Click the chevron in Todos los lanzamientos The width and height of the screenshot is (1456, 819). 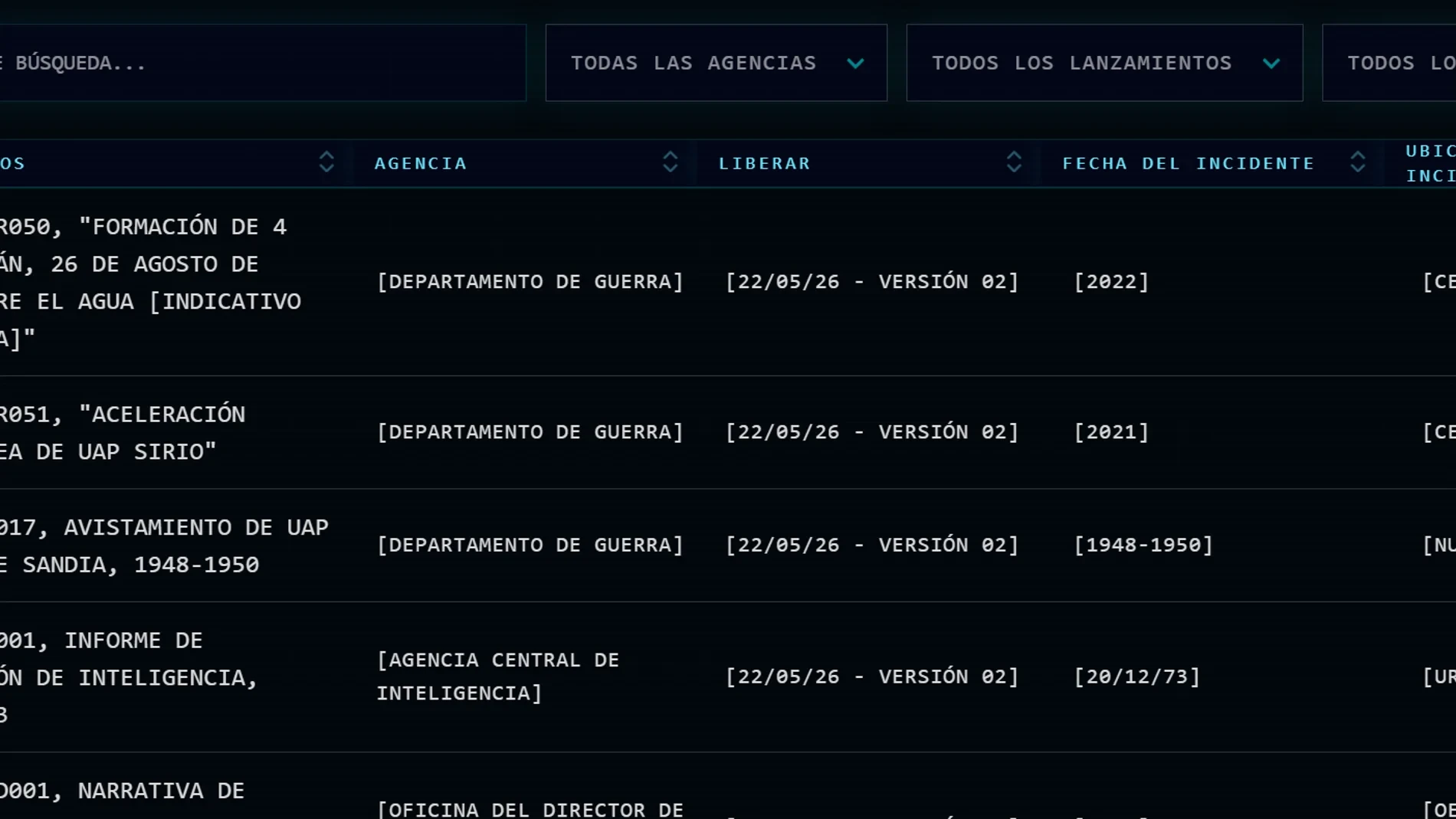[1271, 64]
